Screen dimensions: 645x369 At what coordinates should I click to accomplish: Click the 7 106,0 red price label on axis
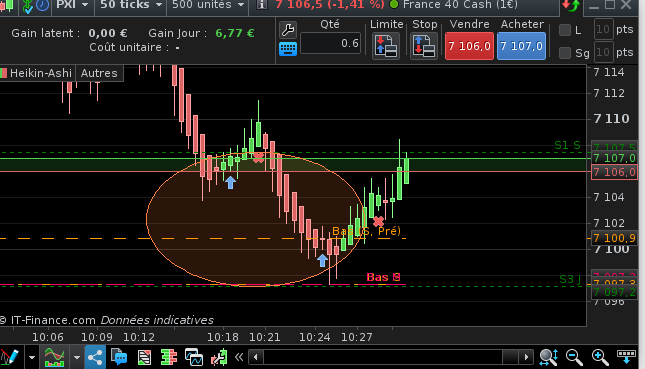614,172
